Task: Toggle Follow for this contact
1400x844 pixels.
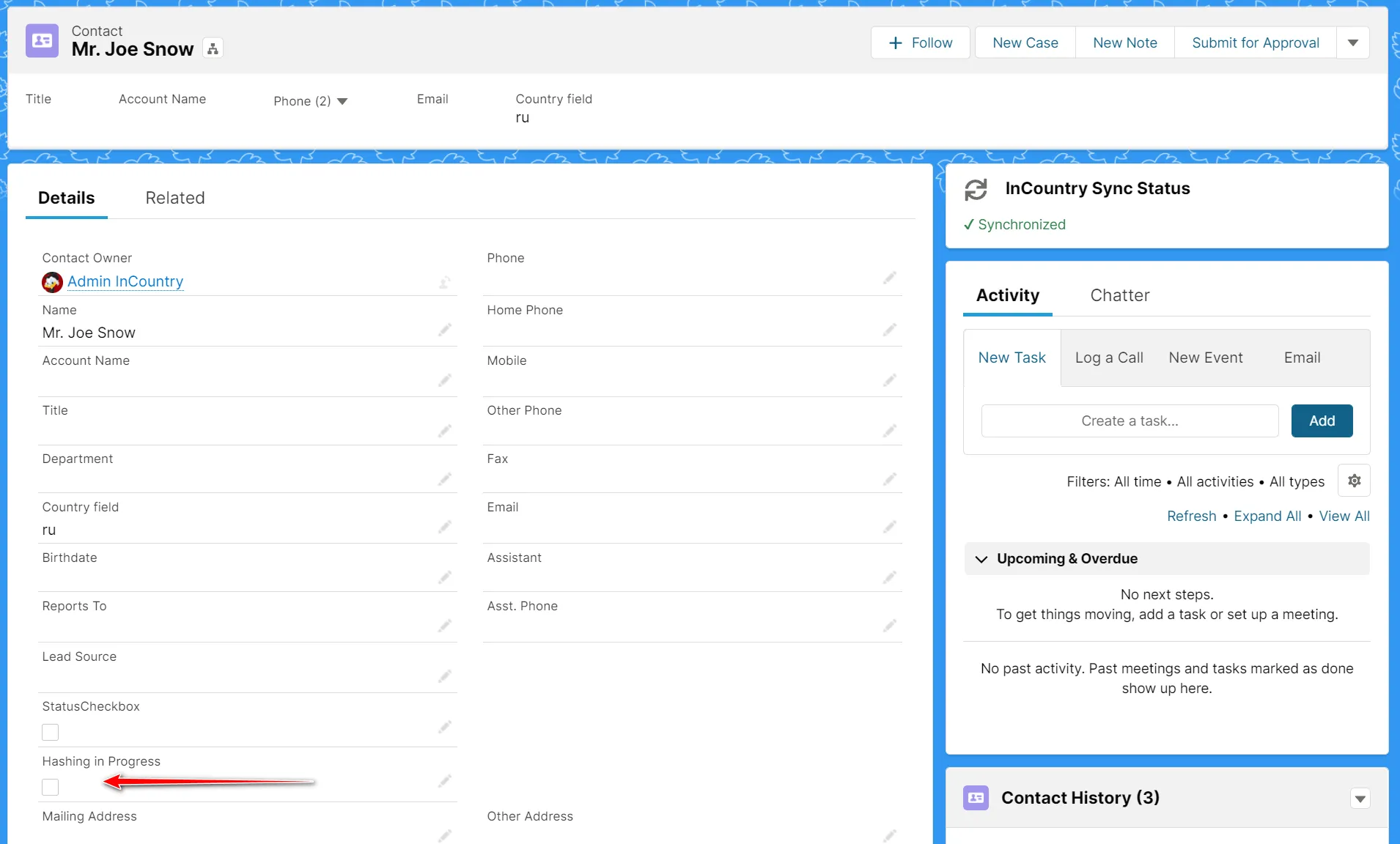Action: click(920, 42)
